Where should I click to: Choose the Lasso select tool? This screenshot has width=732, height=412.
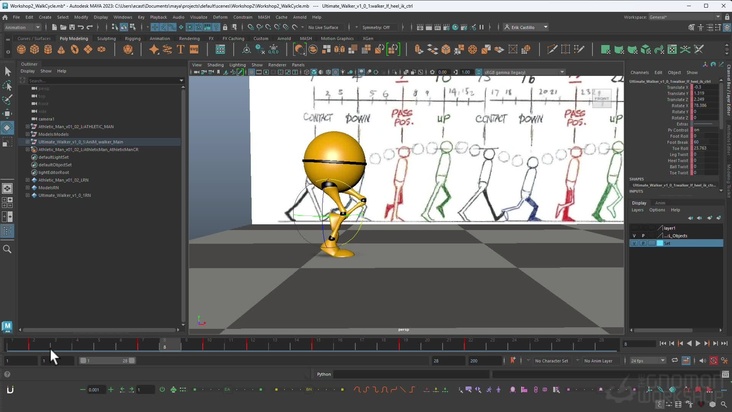click(7, 85)
